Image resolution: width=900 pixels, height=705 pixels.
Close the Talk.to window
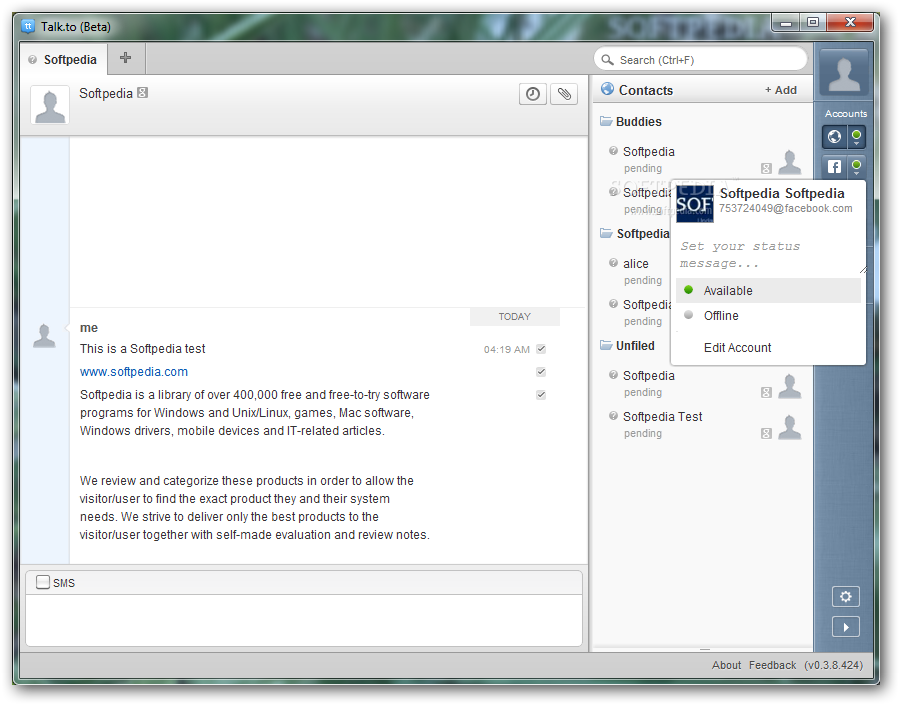click(850, 23)
